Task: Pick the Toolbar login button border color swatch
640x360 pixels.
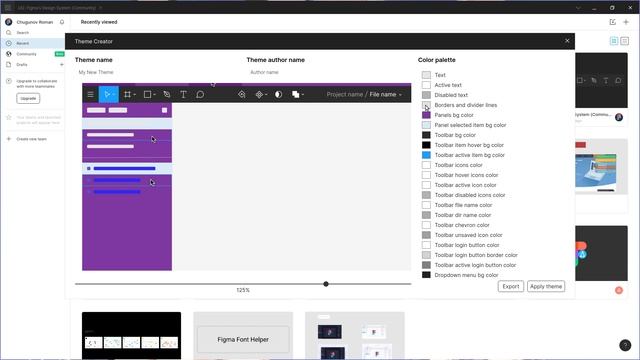Action: coord(426,255)
